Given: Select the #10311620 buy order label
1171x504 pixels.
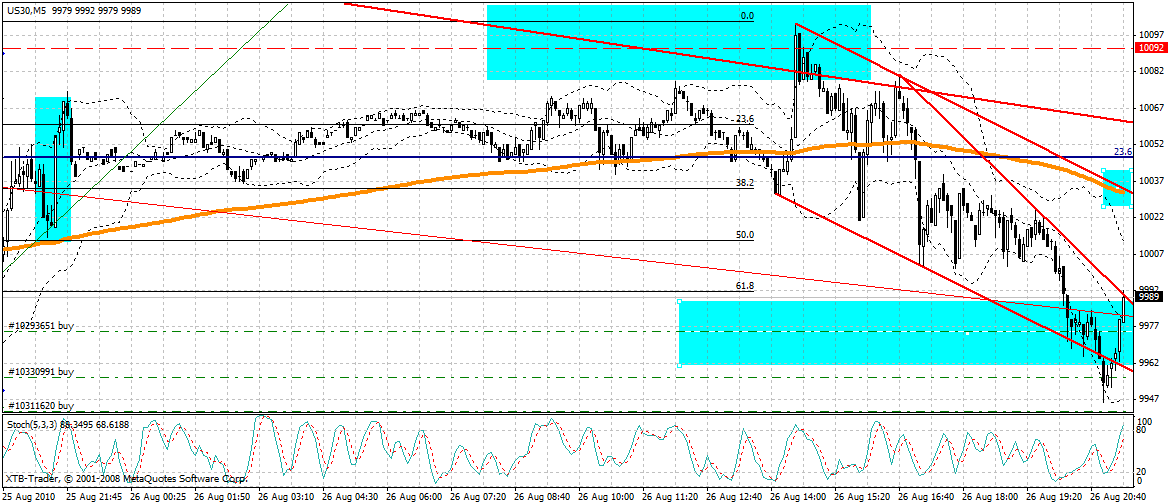Looking at the screenshot, I should pyautogui.click(x=41, y=405).
